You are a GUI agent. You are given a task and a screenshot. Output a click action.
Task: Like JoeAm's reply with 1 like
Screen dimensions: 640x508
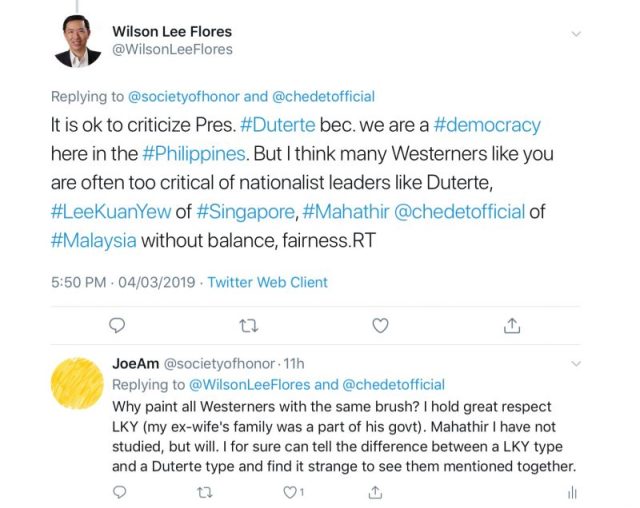tap(291, 491)
